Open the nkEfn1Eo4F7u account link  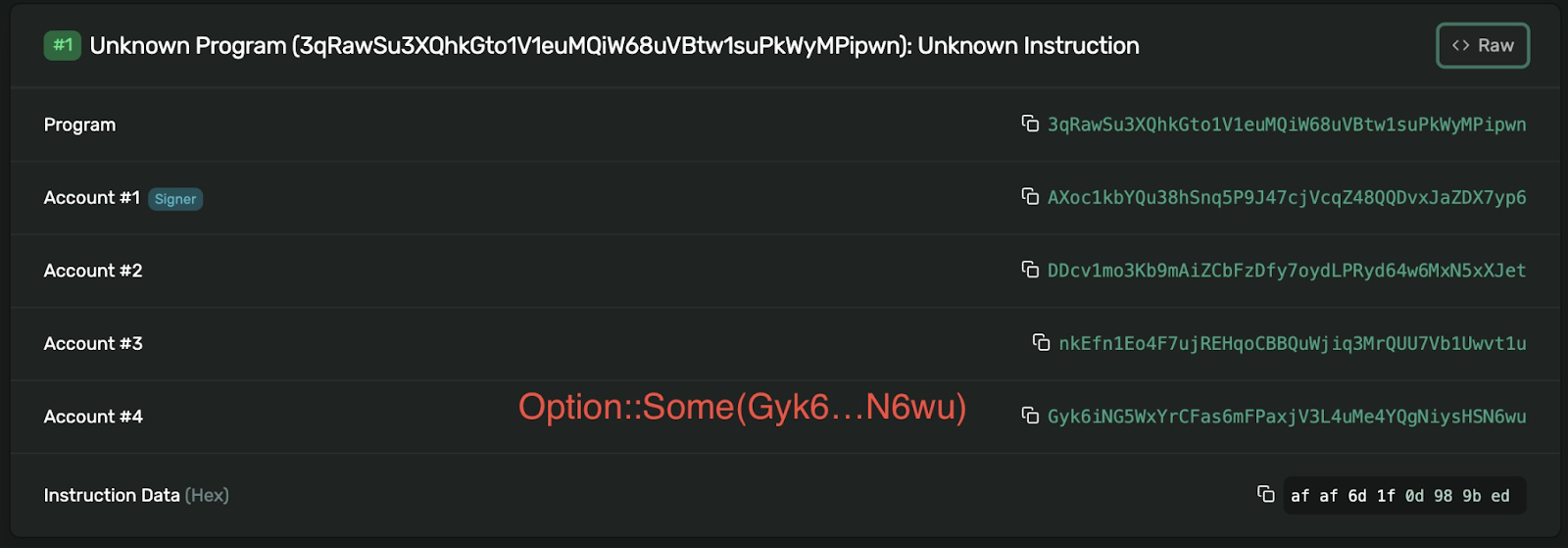[1293, 343]
